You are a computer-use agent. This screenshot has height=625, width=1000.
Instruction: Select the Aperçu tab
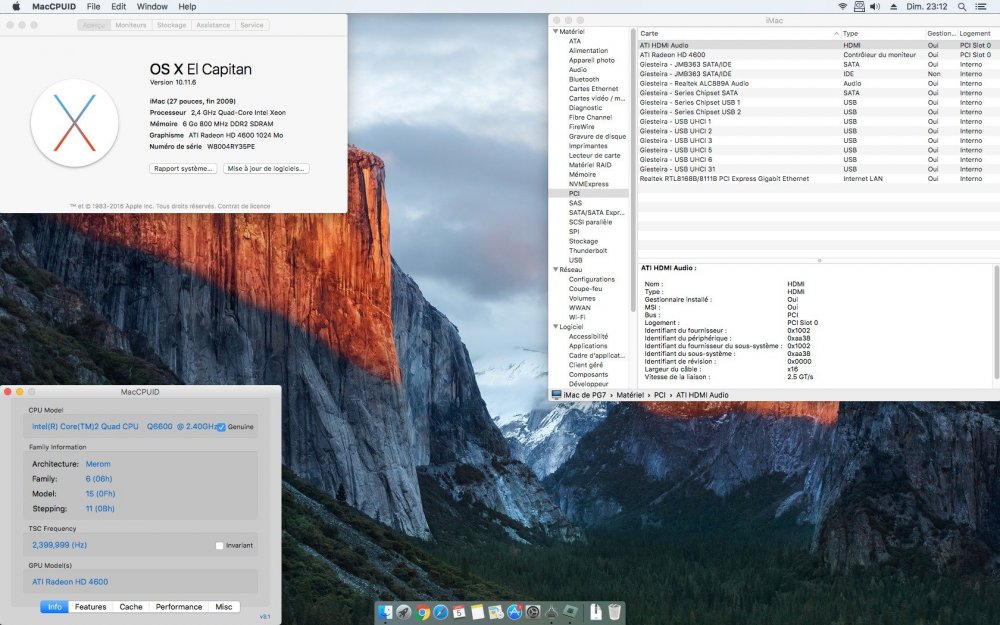94,25
